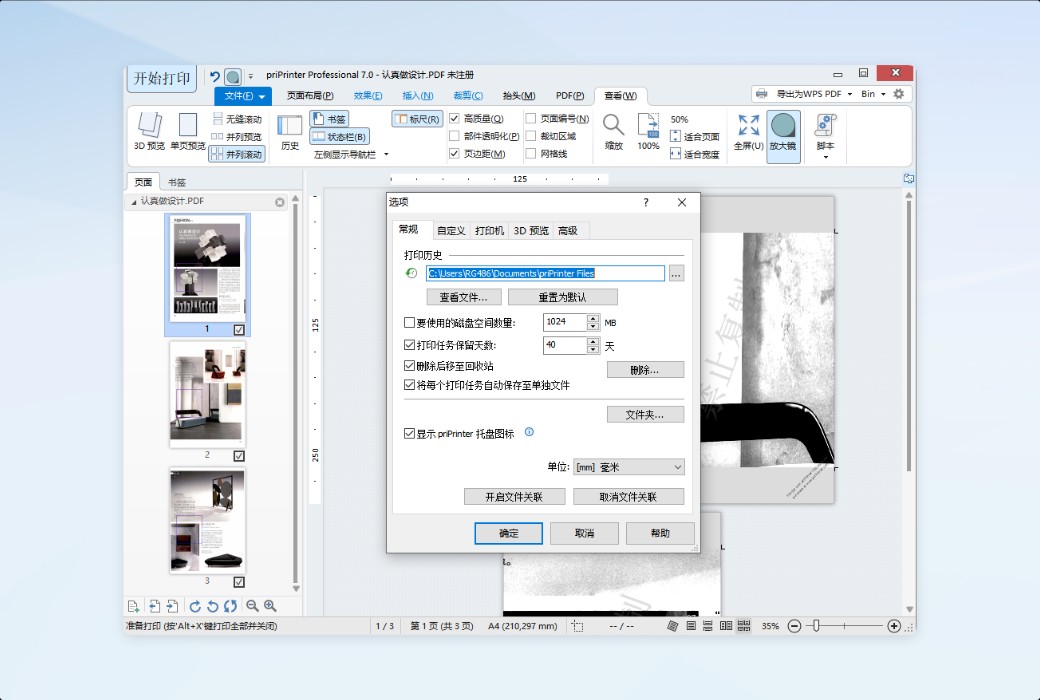The image size is (1040, 700).
Task: Set zoom with the 100% icon
Action: pos(648,131)
